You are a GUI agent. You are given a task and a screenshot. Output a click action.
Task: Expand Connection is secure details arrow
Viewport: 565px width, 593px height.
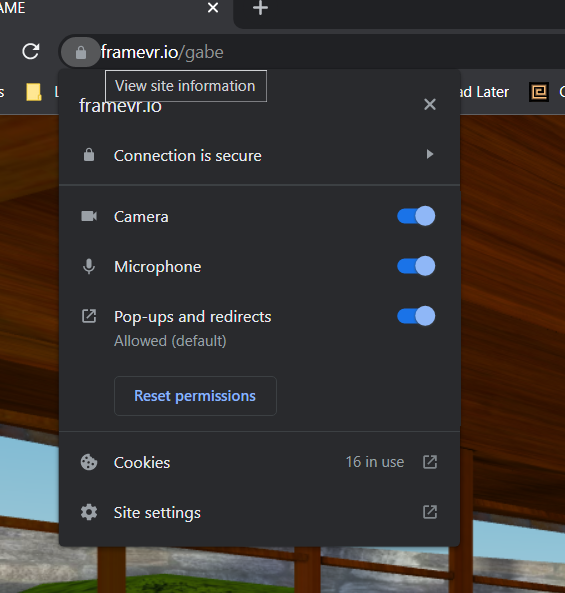[x=430, y=154]
